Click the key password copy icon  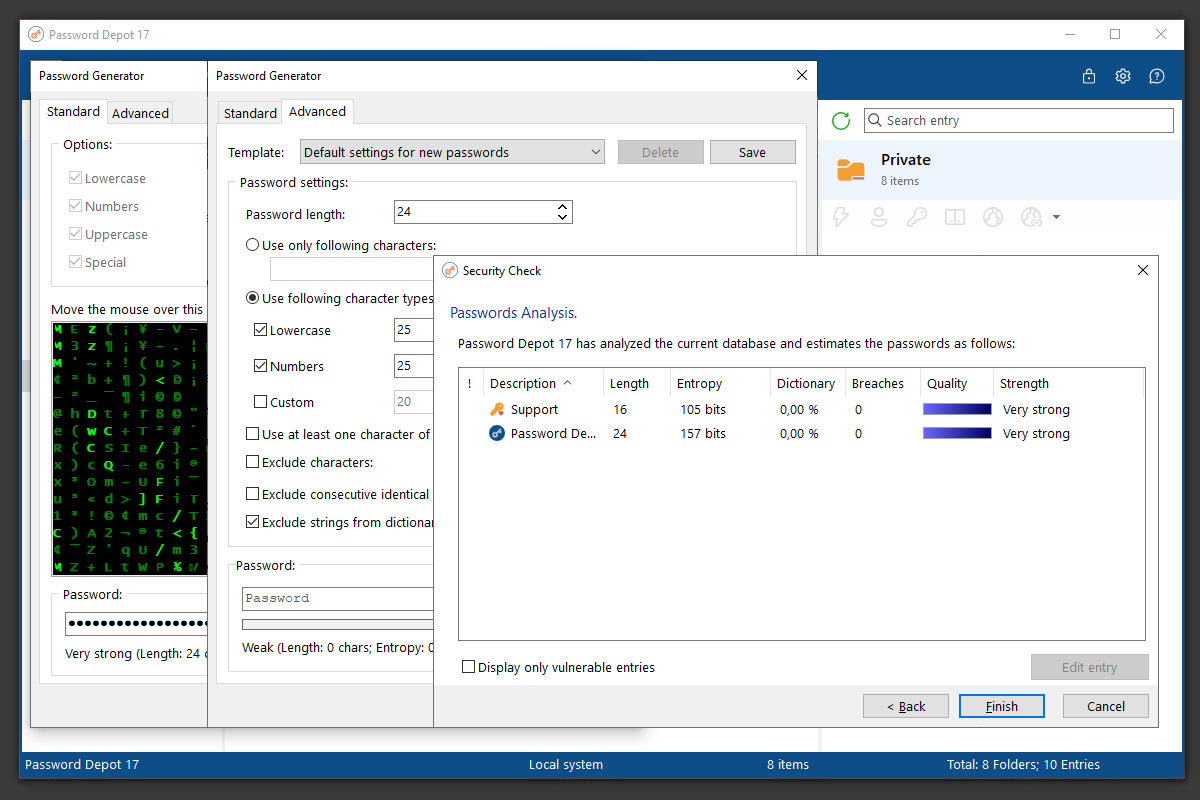tap(916, 217)
